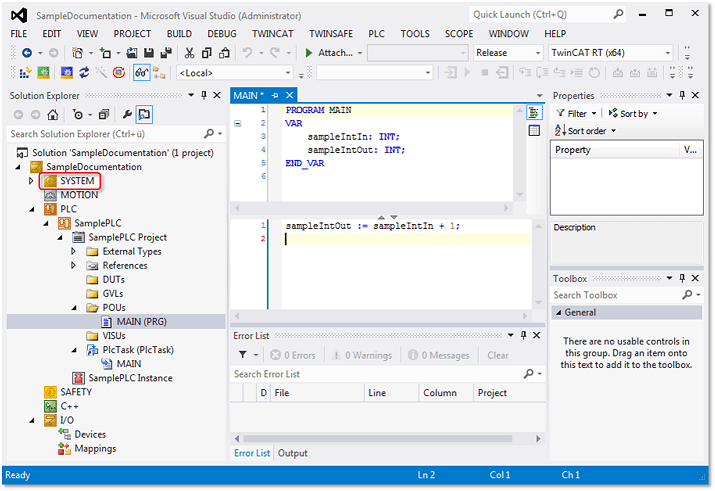Open the Filter dropdown in Properties

click(x=576, y=114)
